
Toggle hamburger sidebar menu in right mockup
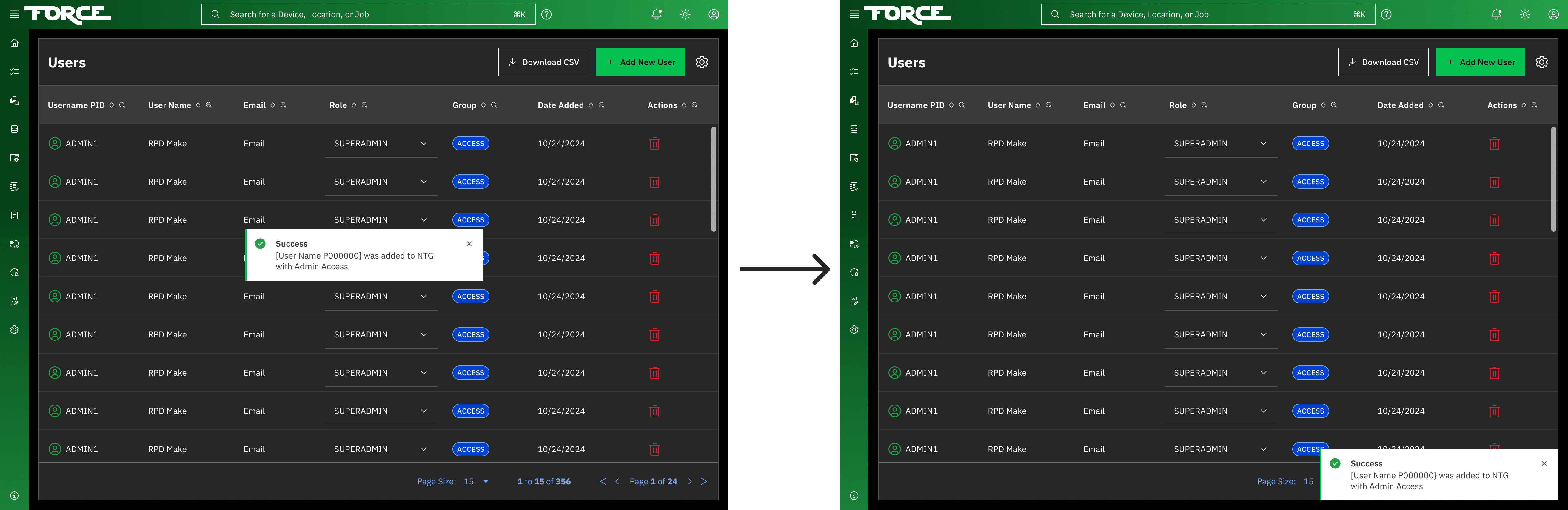(x=854, y=14)
